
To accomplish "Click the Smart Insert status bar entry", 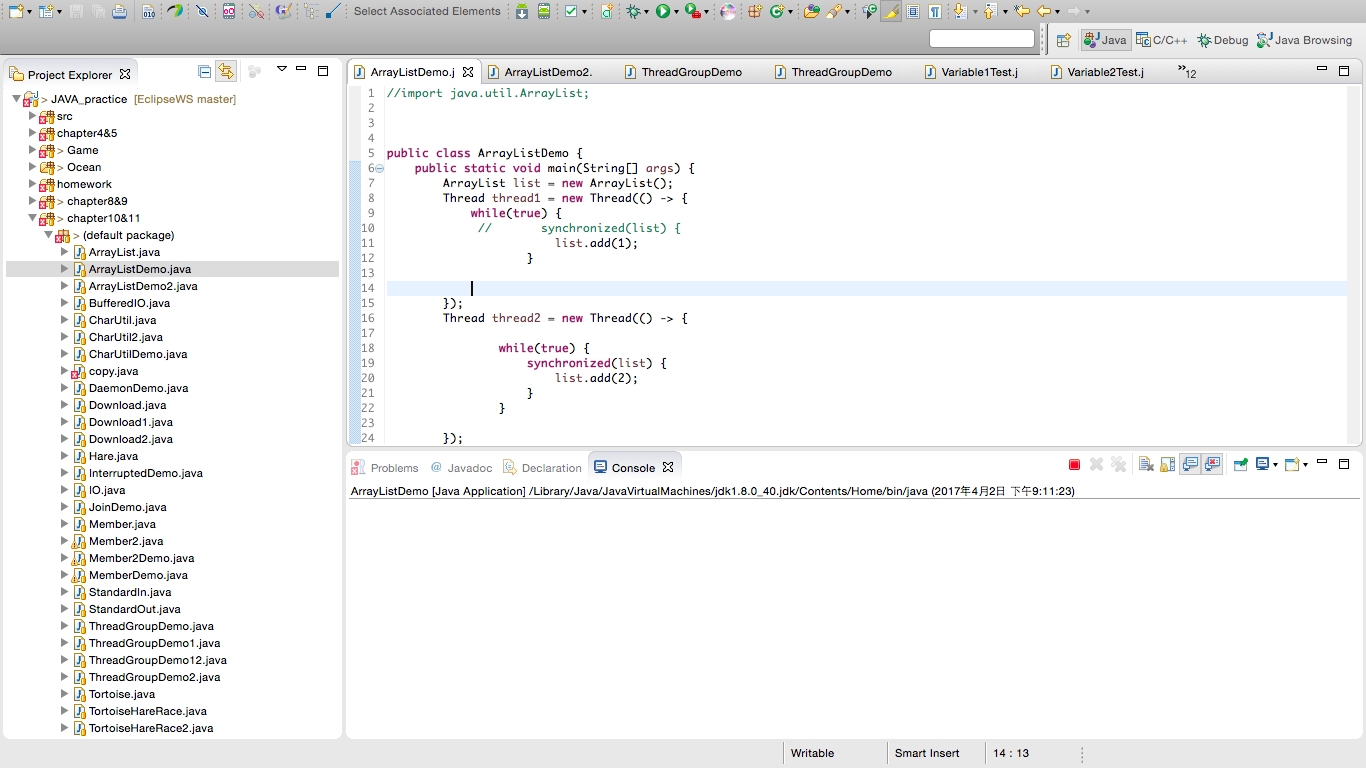I will (927, 753).
